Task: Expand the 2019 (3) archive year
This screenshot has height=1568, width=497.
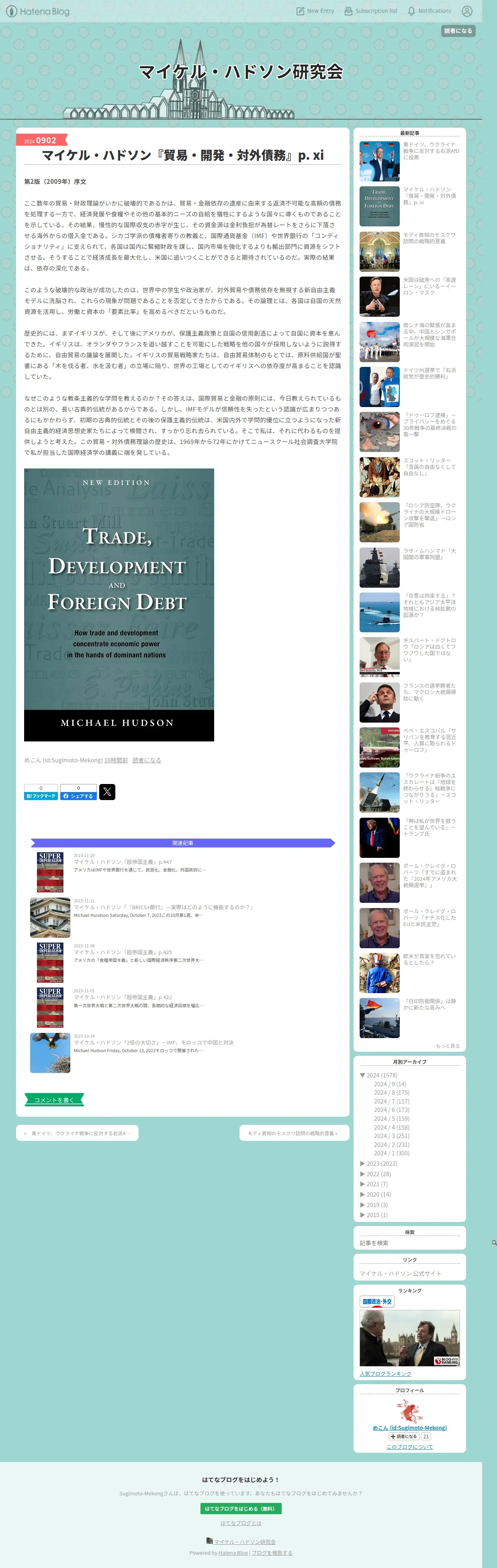Action: click(x=362, y=1205)
